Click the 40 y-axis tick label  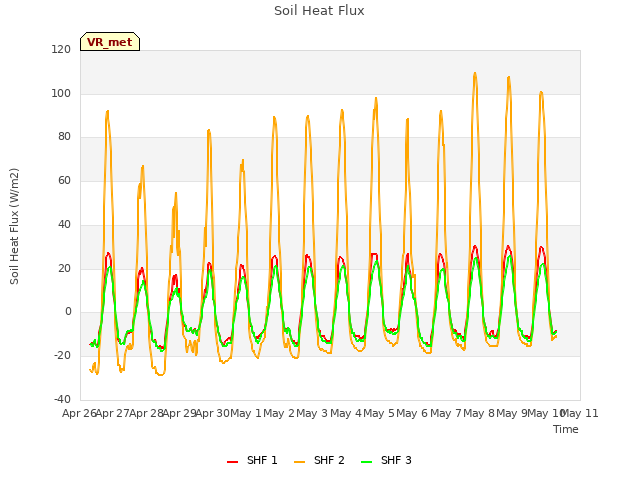tap(64, 224)
